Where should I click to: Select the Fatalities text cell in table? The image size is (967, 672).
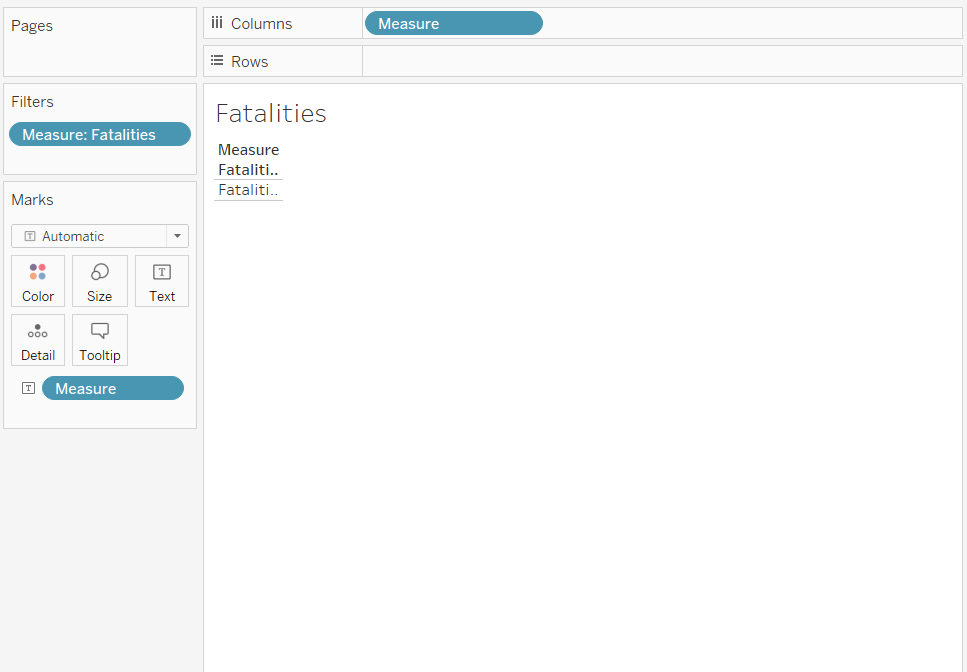click(x=248, y=190)
